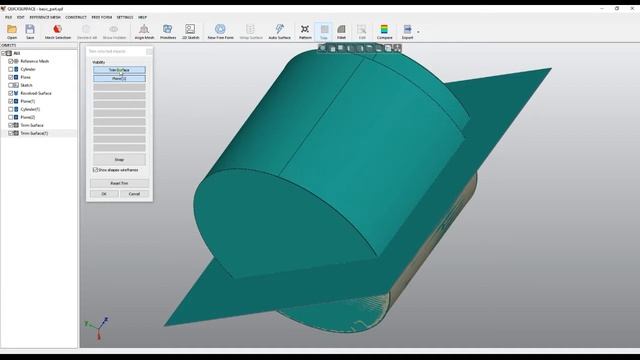Image resolution: width=640 pixels, height=360 pixels.
Task: Enable the Cylinder object checkbox
Action: [x=11, y=69]
